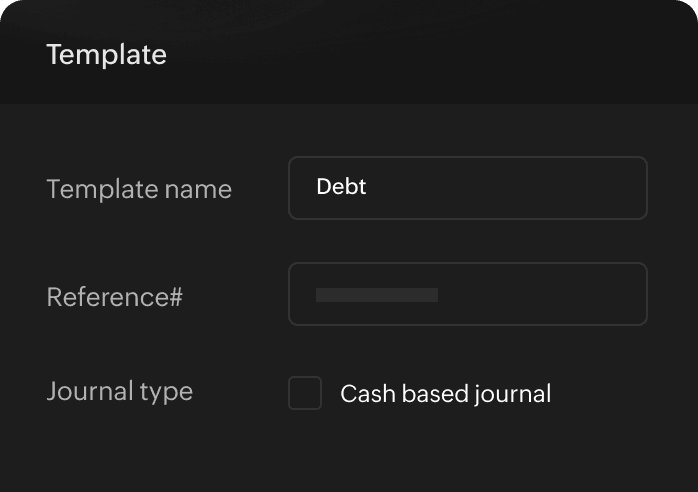
Task: Click the word "type" in Journal type label
Action: click(x=166, y=392)
